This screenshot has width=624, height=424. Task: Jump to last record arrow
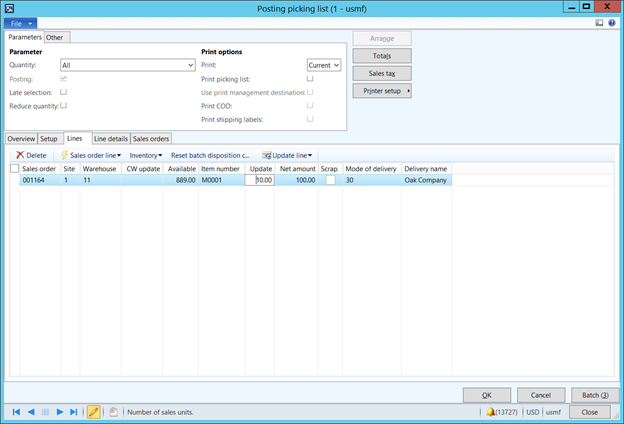pyautogui.click(x=74, y=412)
